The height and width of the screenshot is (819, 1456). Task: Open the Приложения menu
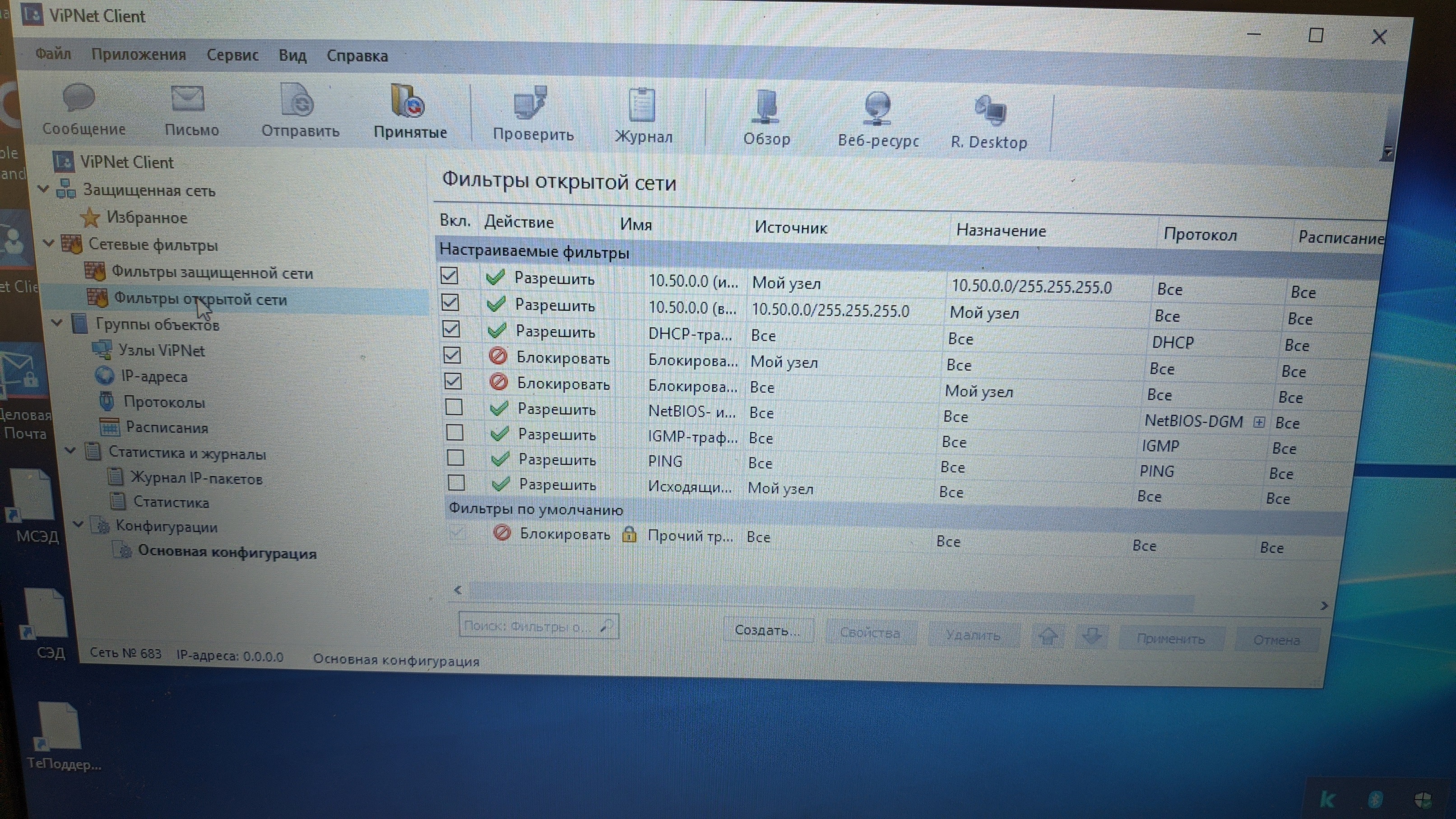[x=139, y=54]
